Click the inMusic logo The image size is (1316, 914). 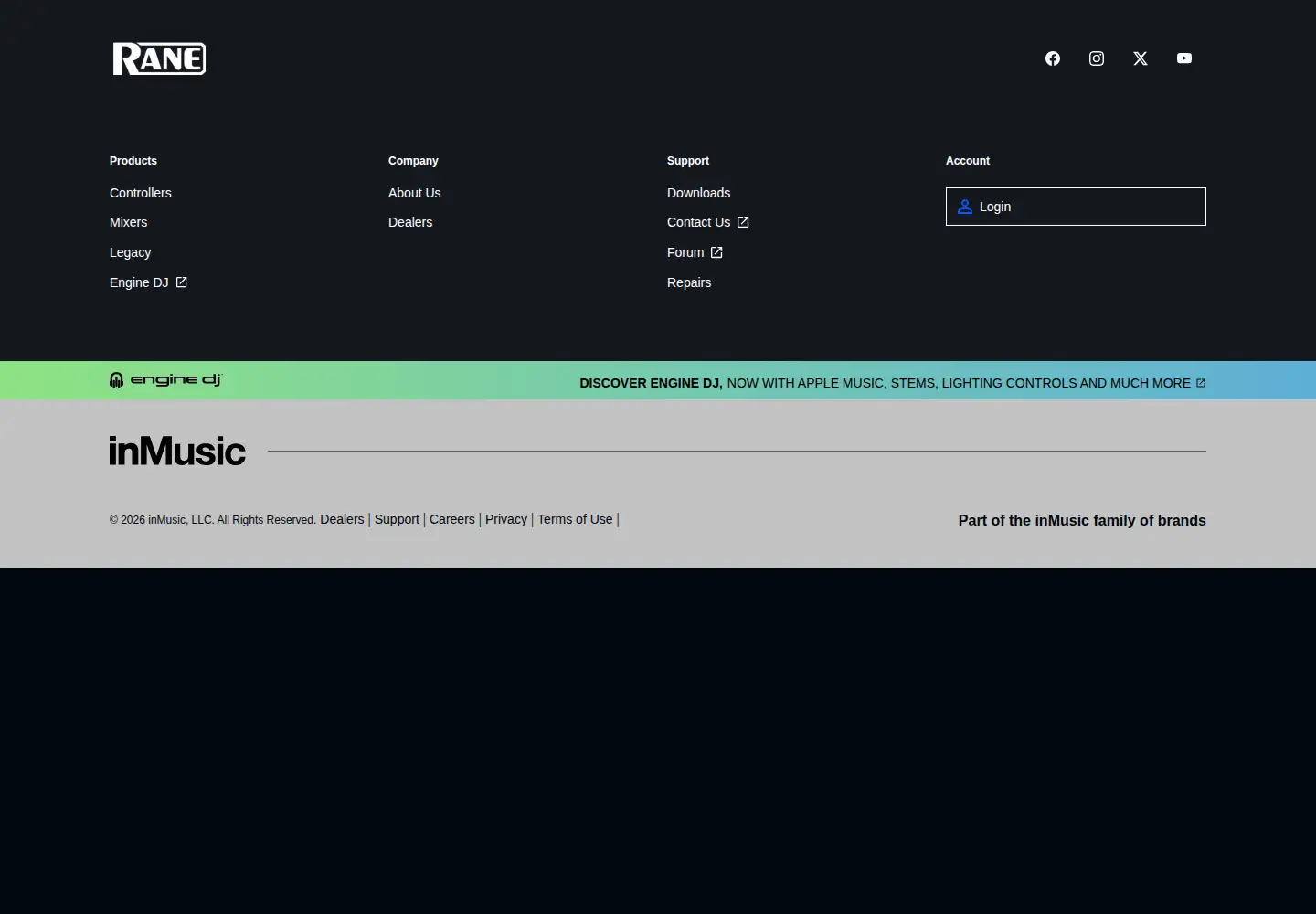[x=177, y=451]
